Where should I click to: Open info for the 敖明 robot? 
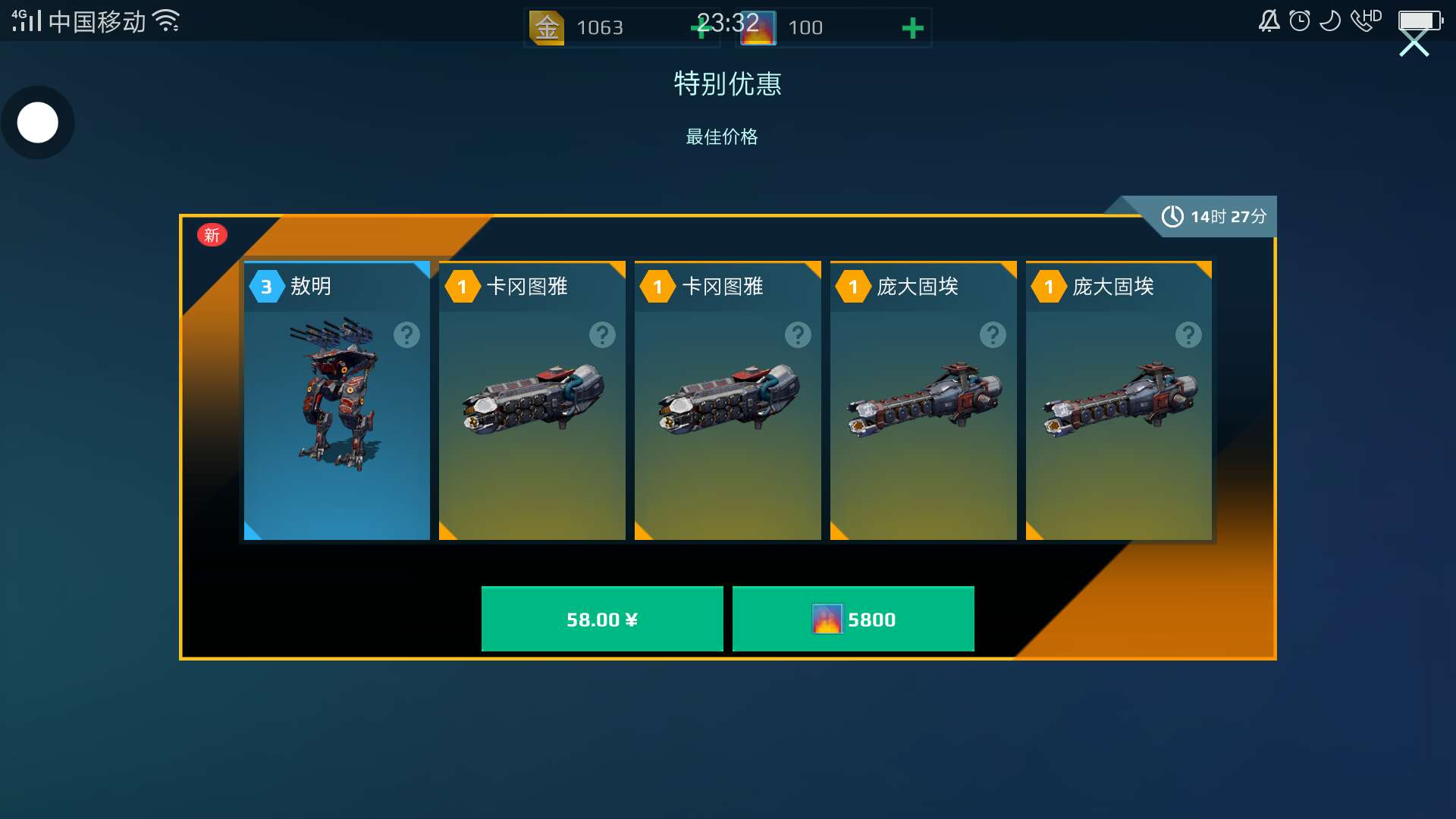(406, 334)
